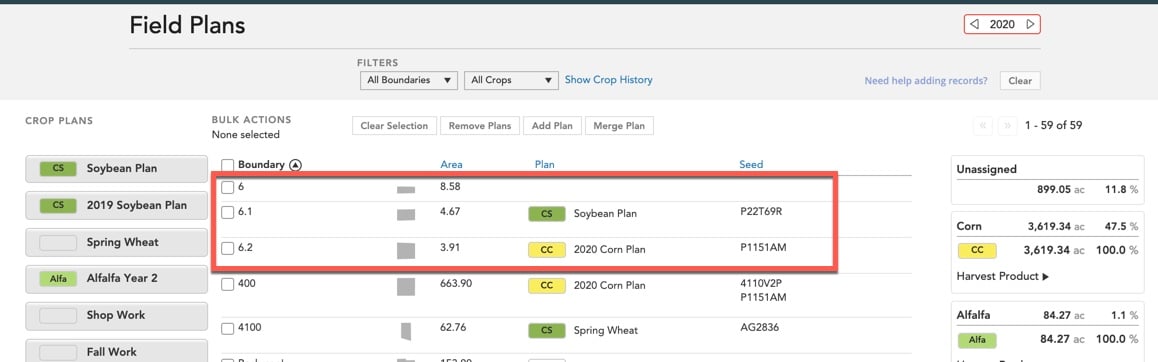The image size is (1158, 362).
Task: Click area value 663.90
Action: [456, 284]
